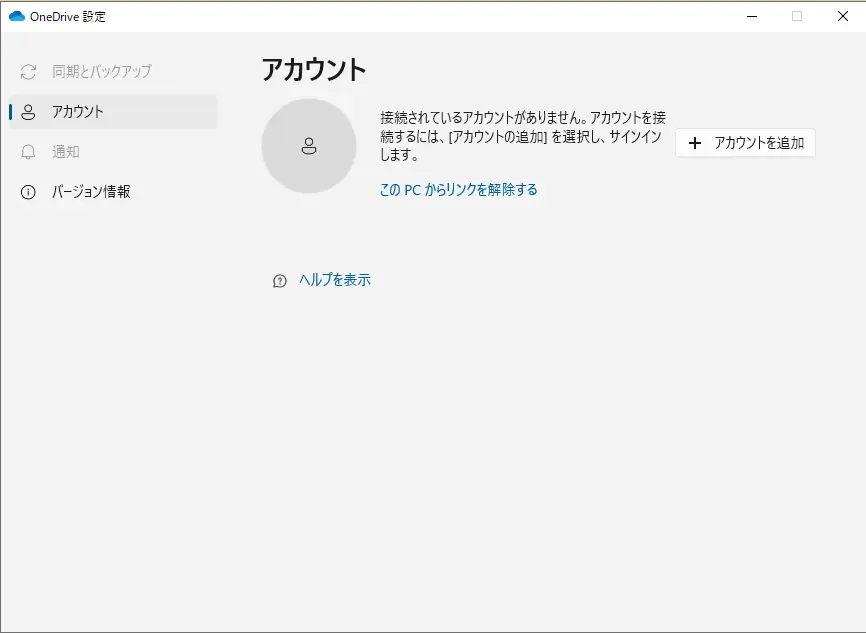Click the gray profile avatar placeholder
866x633 pixels.
pyautogui.click(x=308, y=146)
